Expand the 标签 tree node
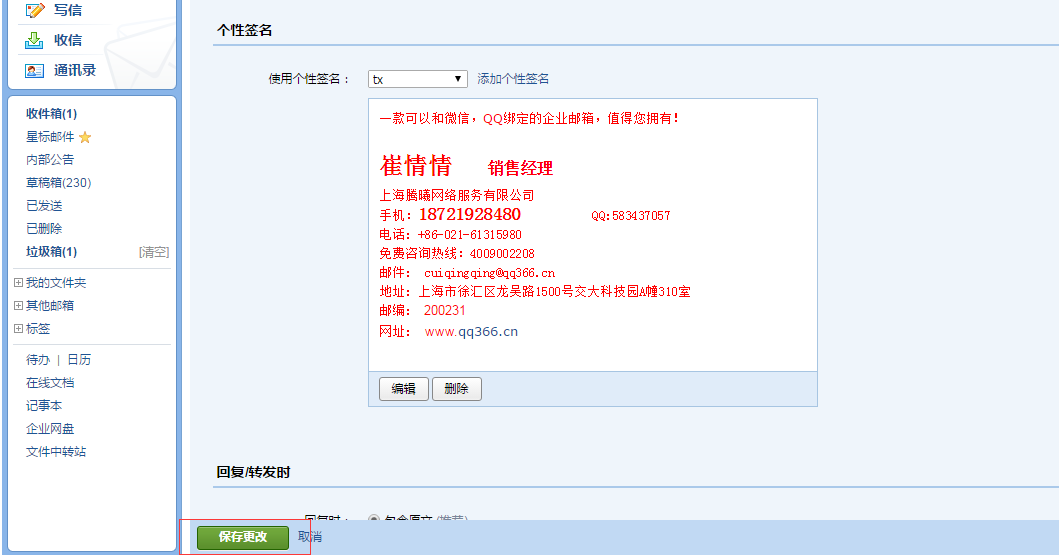This screenshot has height=555, width=1059. tap(18, 329)
